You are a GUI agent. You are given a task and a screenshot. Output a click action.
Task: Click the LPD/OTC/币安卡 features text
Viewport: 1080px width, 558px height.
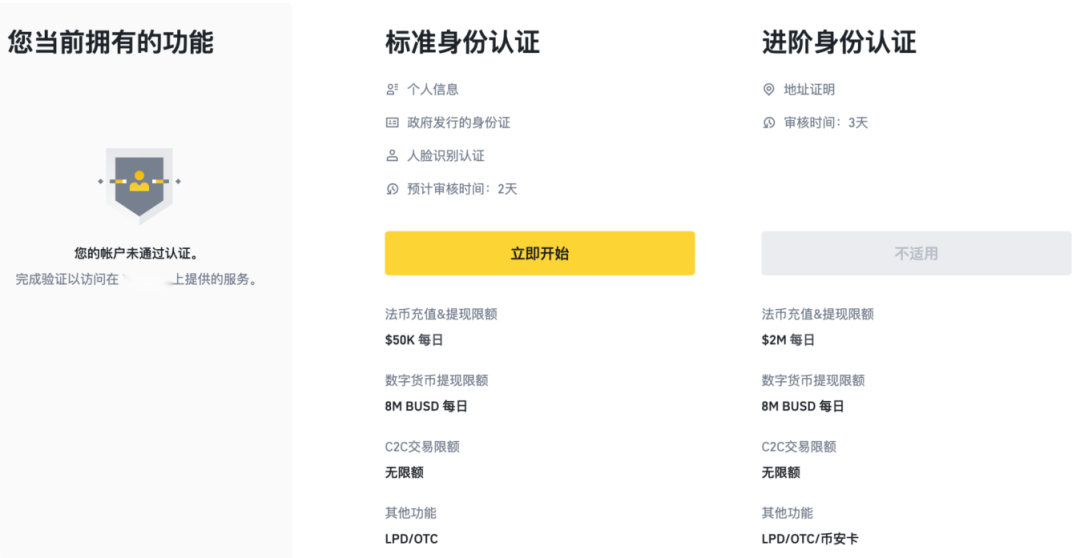pyautogui.click(x=810, y=539)
